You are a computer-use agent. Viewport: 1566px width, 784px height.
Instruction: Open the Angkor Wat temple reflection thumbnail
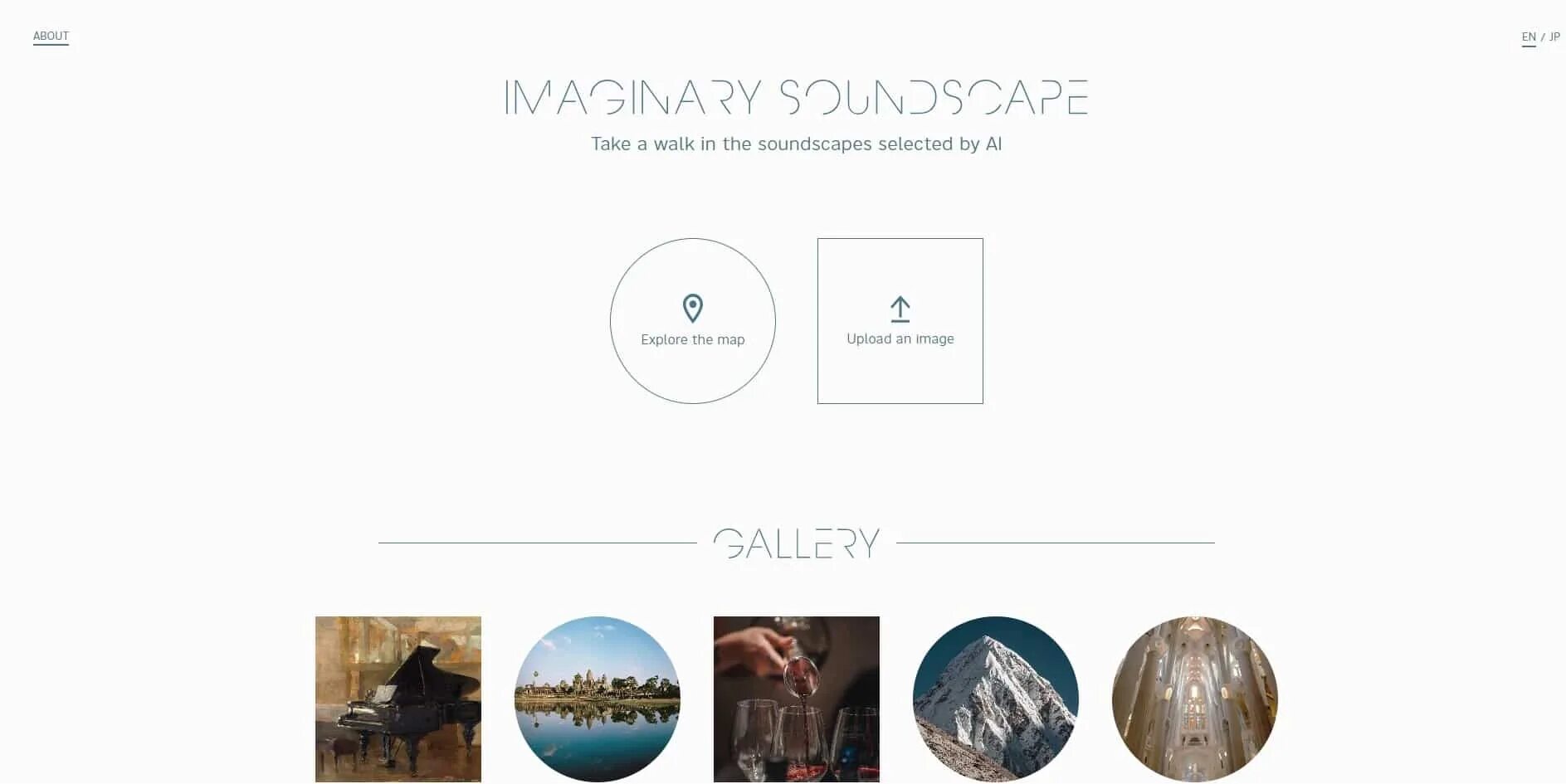598,699
